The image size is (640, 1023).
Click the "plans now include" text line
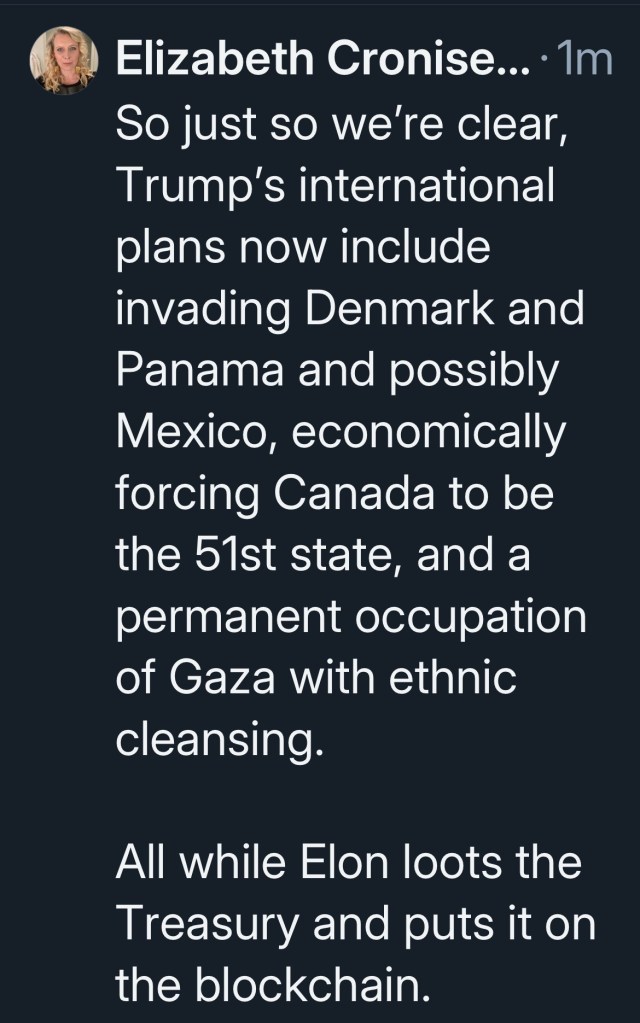303,248
